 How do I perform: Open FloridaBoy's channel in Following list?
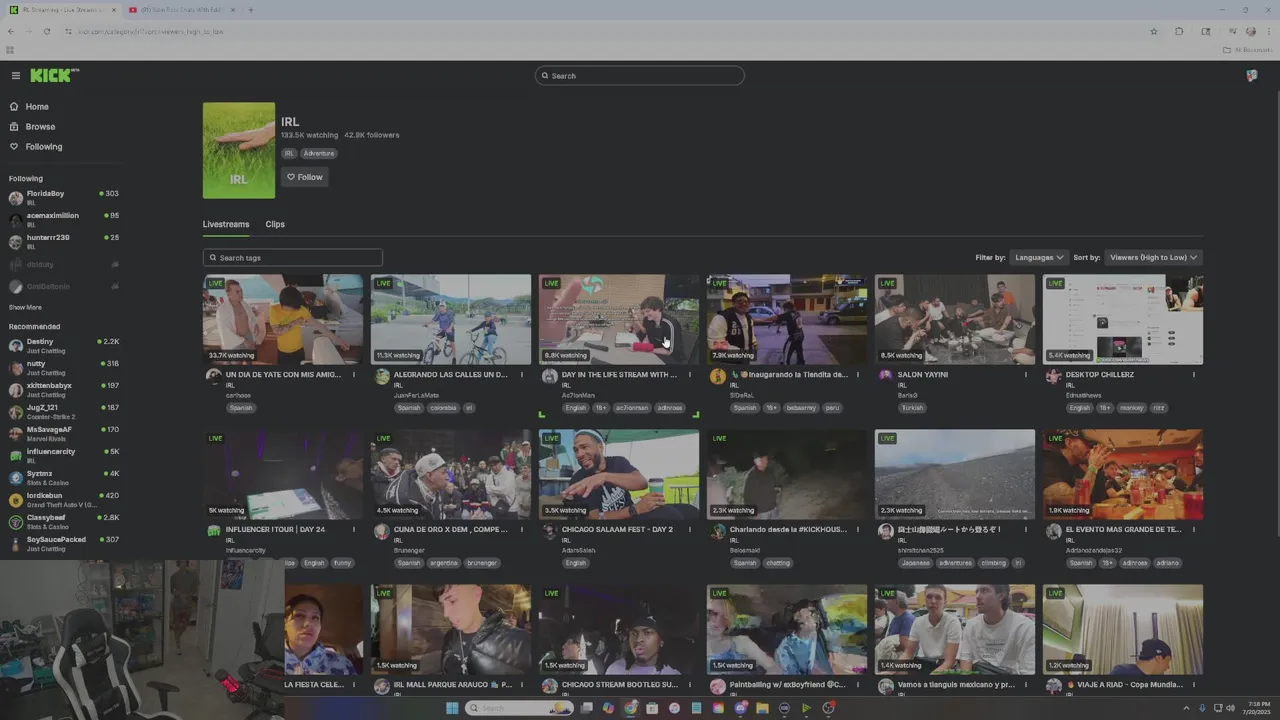click(64, 198)
